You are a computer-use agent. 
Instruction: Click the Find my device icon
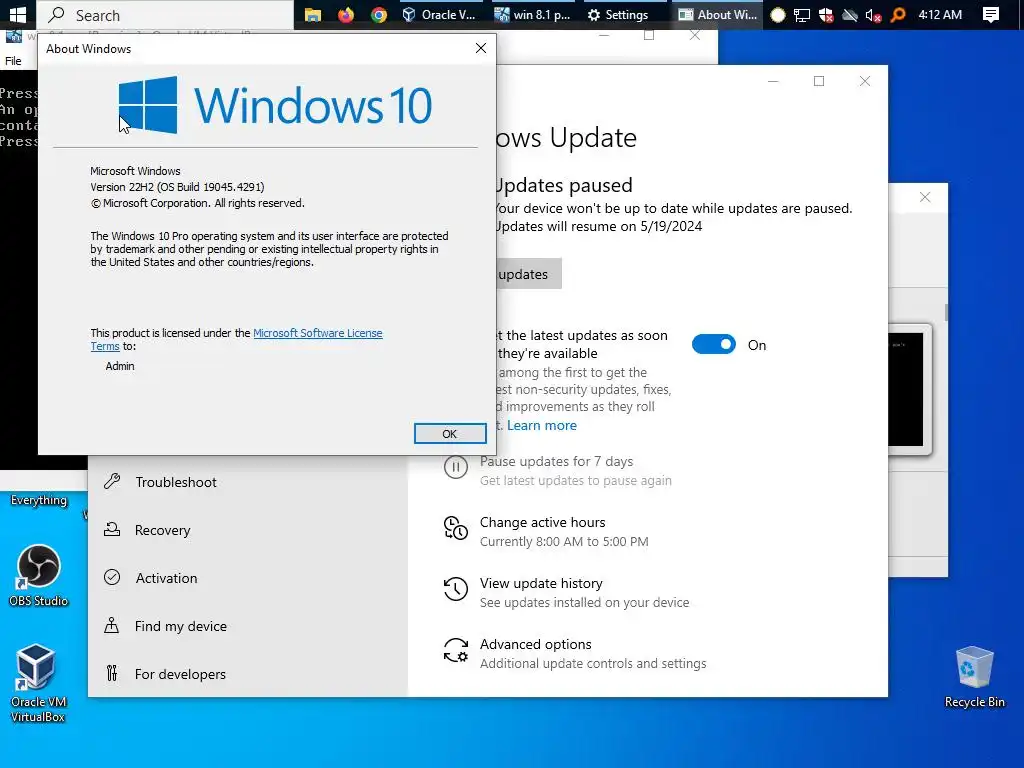[112, 625]
